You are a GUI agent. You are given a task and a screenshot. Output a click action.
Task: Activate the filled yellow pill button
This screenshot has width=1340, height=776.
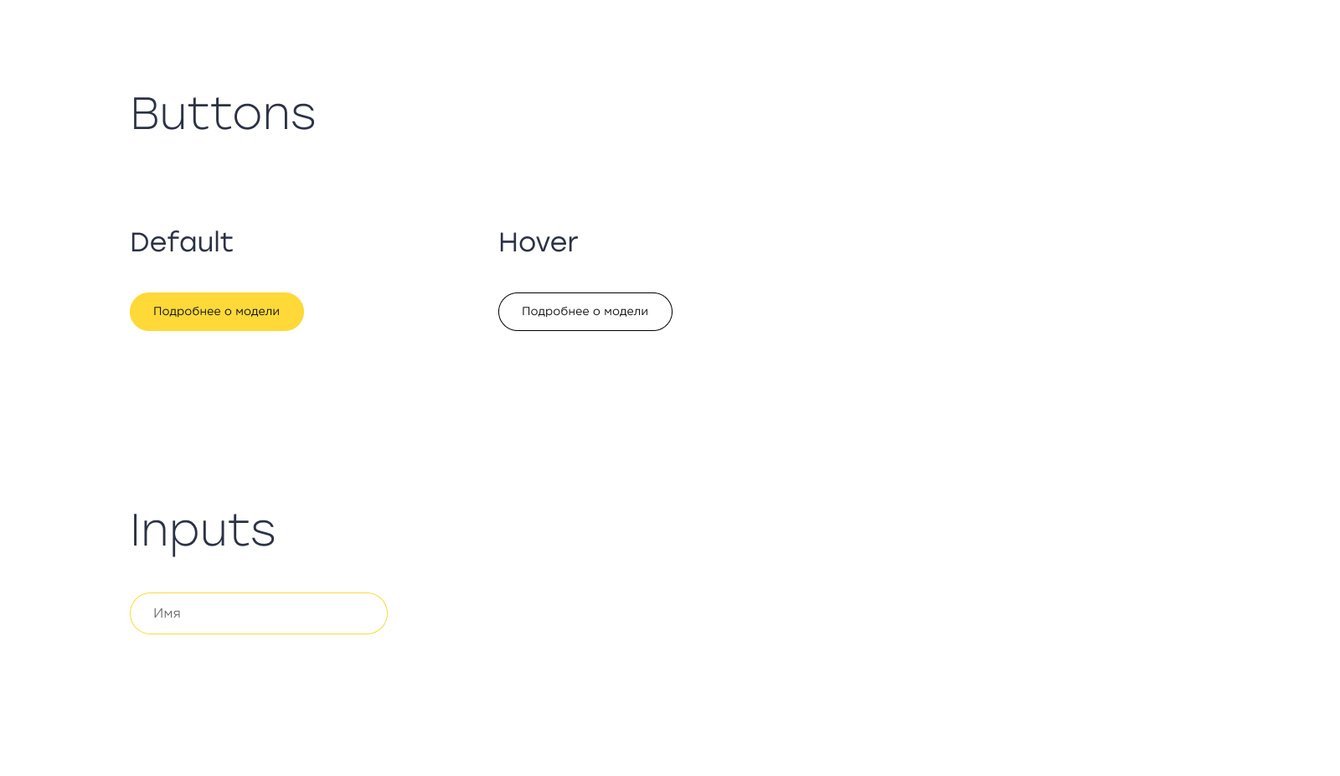216,312
